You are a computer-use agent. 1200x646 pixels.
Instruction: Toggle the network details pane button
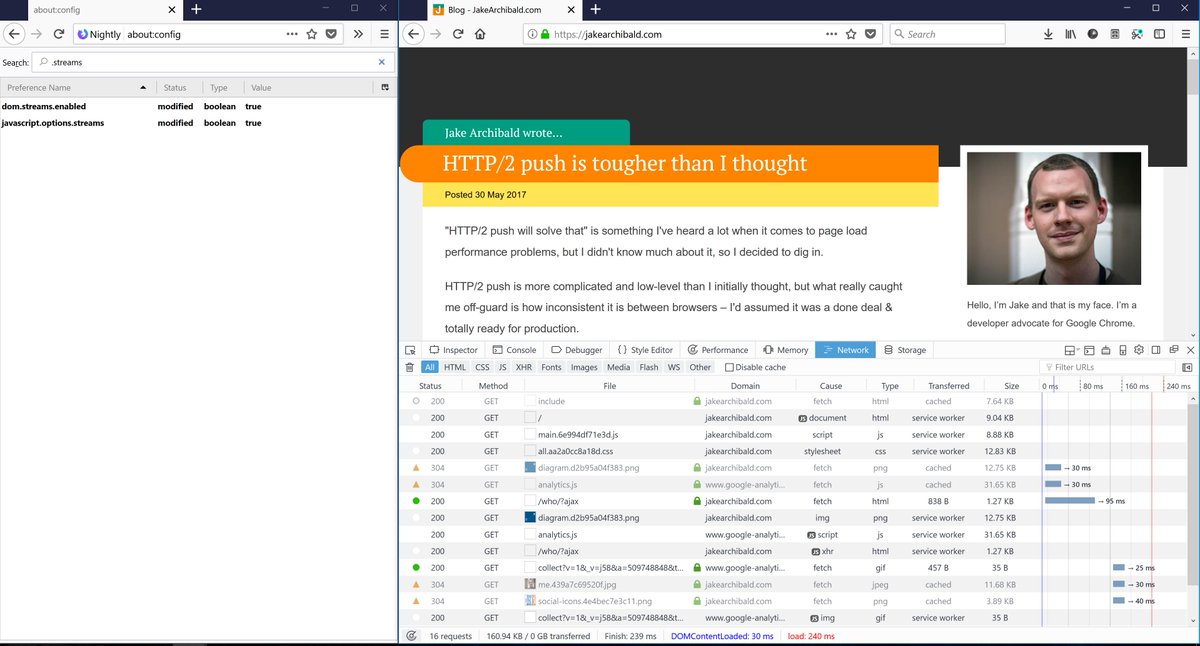pyautogui.click(x=1187, y=367)
